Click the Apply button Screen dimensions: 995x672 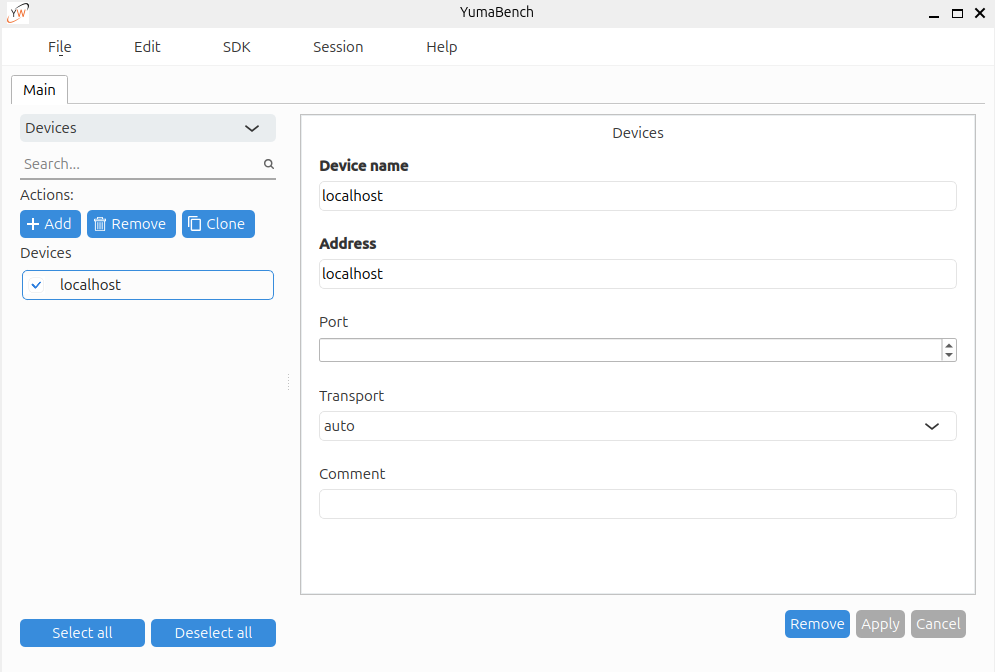880,624
